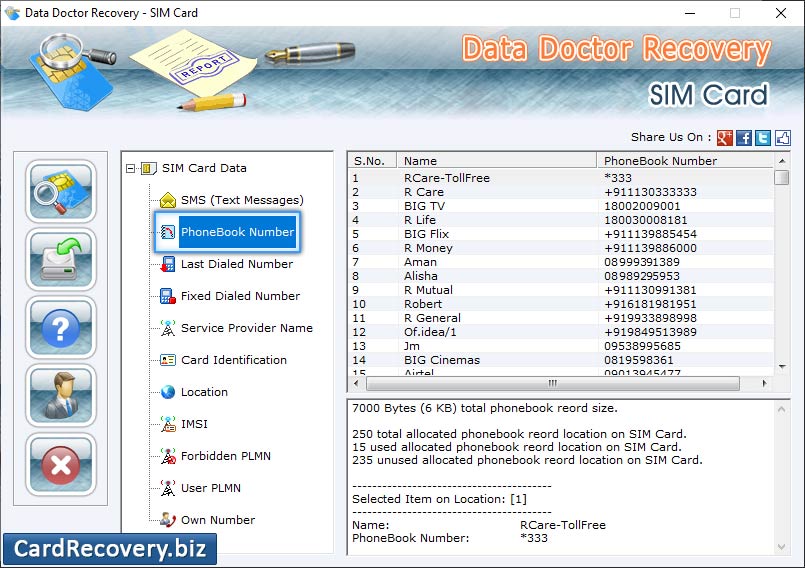Select Own Number tree item

pos(218,520)
